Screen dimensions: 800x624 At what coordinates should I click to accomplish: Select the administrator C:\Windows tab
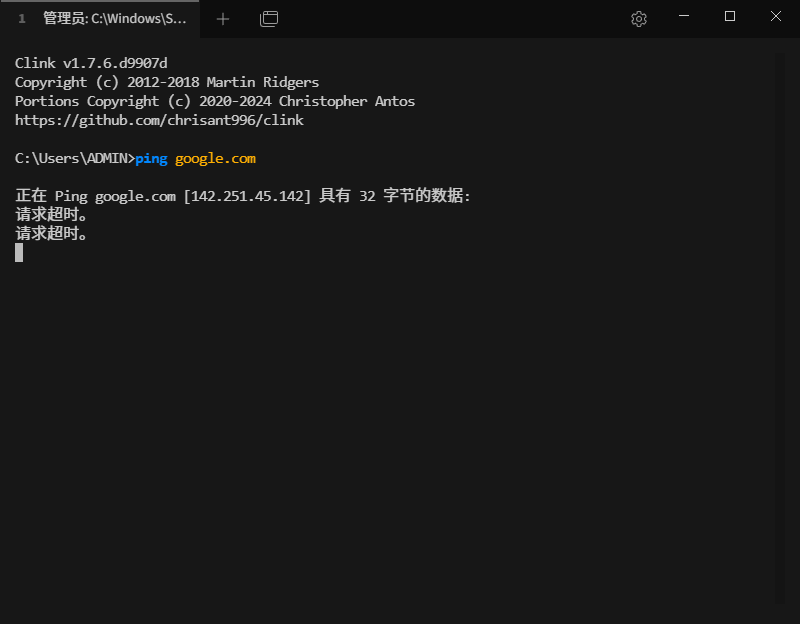point(100,19)
